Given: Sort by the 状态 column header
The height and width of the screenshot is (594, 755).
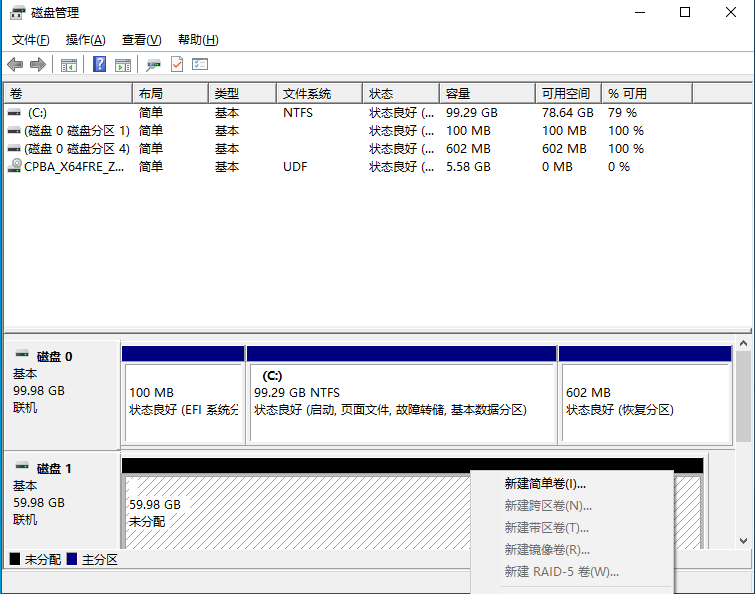Looking at the screenshot, I should [401, 93].
